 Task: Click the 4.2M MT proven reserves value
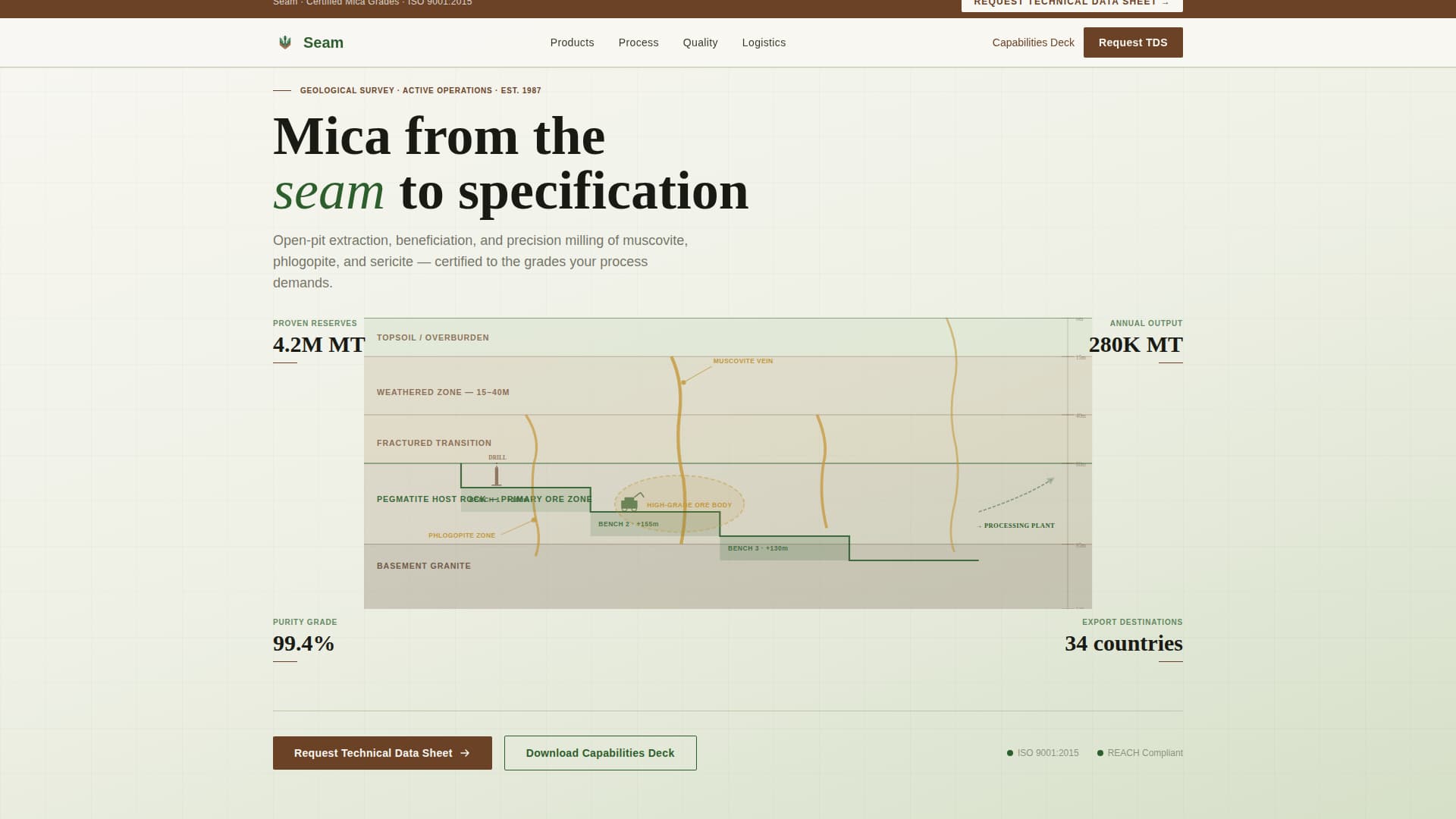(x=319, y=344)
